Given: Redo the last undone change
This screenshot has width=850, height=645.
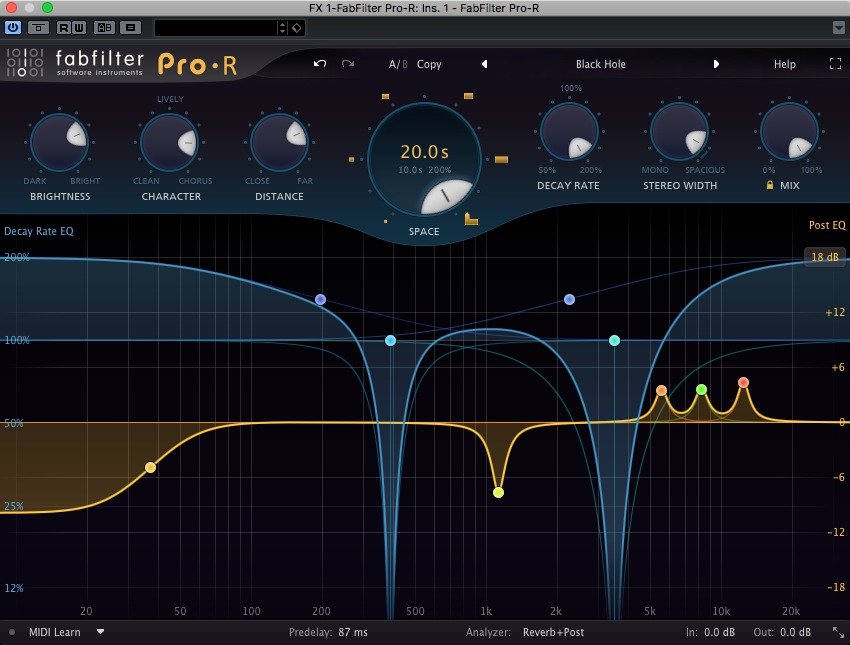Looking at the screenshot, I should [x=348, y=64].
